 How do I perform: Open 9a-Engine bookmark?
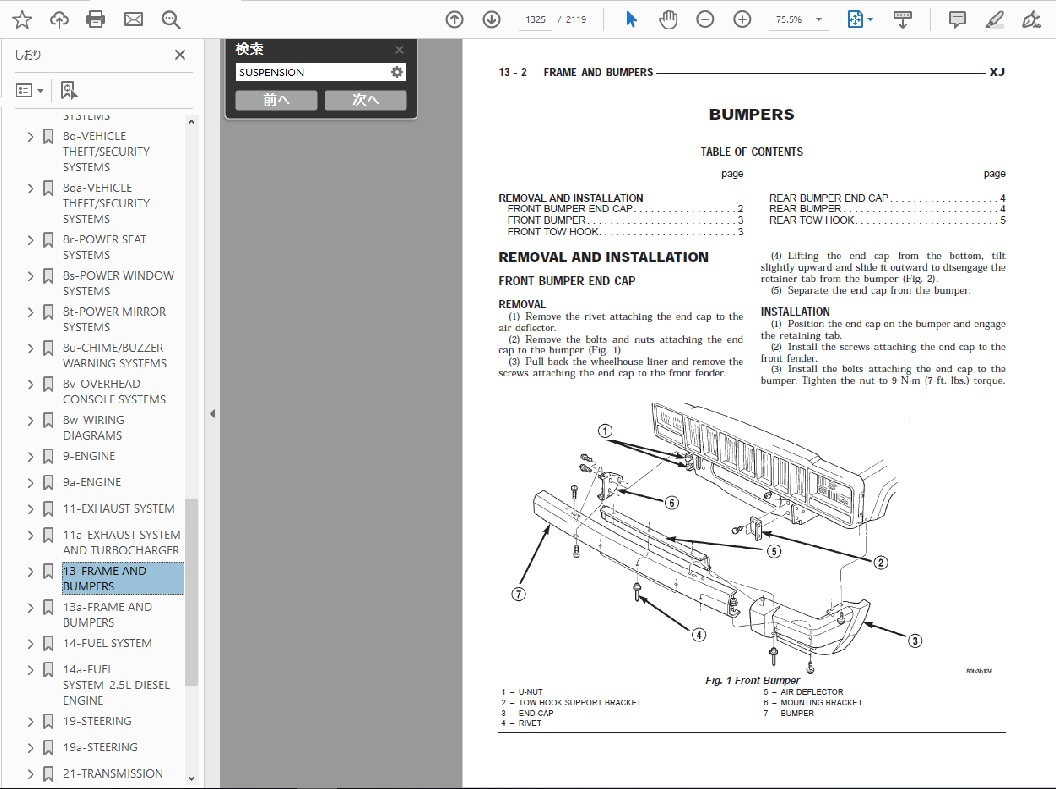tap(92, 482)
